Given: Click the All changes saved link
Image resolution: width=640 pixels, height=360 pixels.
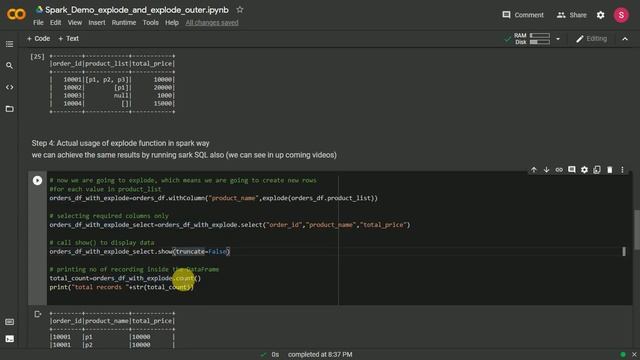Looking at the screenshot, I should (212, 22).
